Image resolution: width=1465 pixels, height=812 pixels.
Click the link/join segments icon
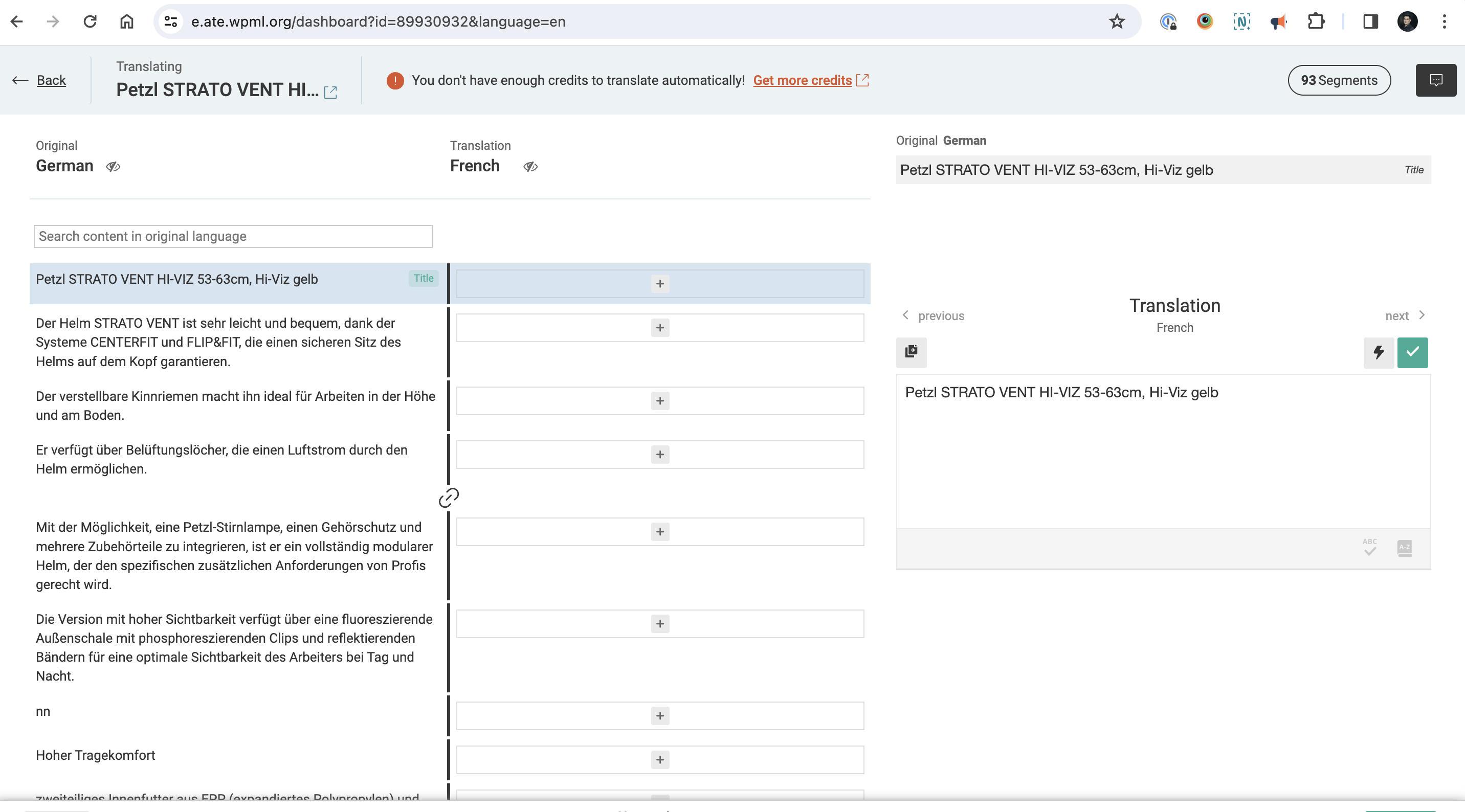click(449, 498)
